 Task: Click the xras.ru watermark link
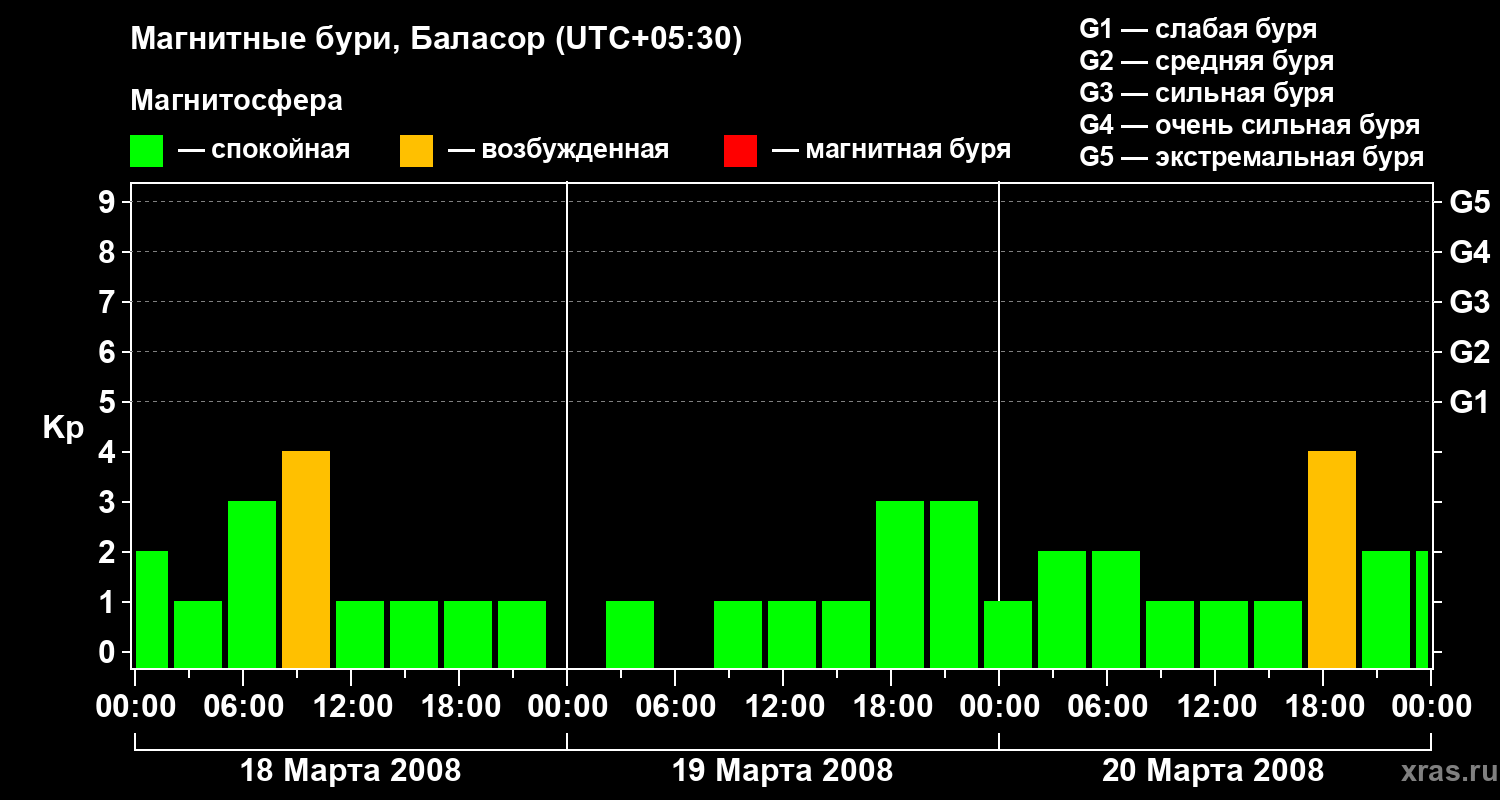pos(1448,772)
